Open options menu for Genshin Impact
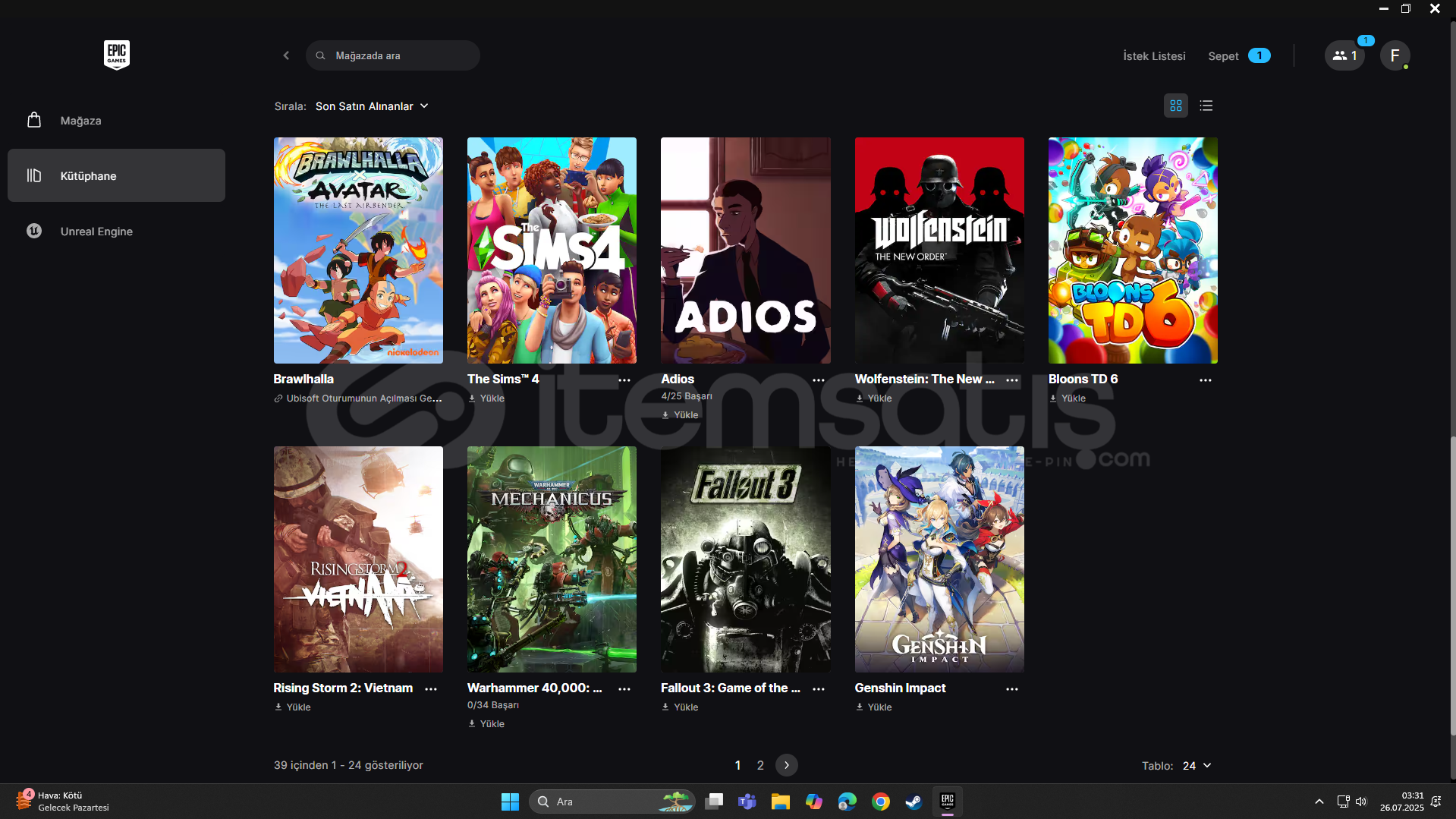 click(1012, 689)
